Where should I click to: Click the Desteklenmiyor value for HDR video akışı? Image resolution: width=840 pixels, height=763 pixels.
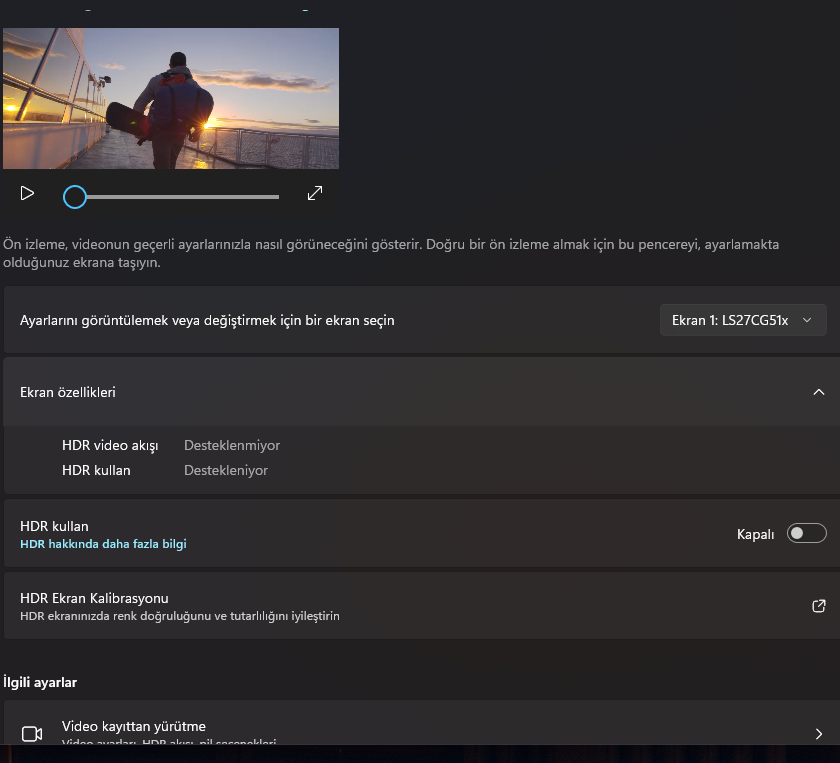(x=232, y=445)
